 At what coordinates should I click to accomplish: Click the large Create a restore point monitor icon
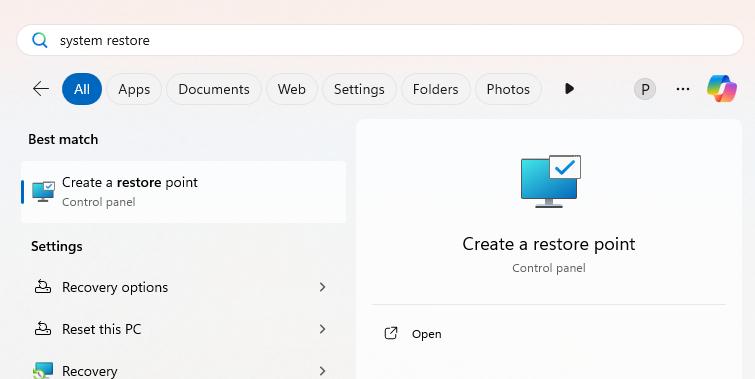tap(550, 181)
